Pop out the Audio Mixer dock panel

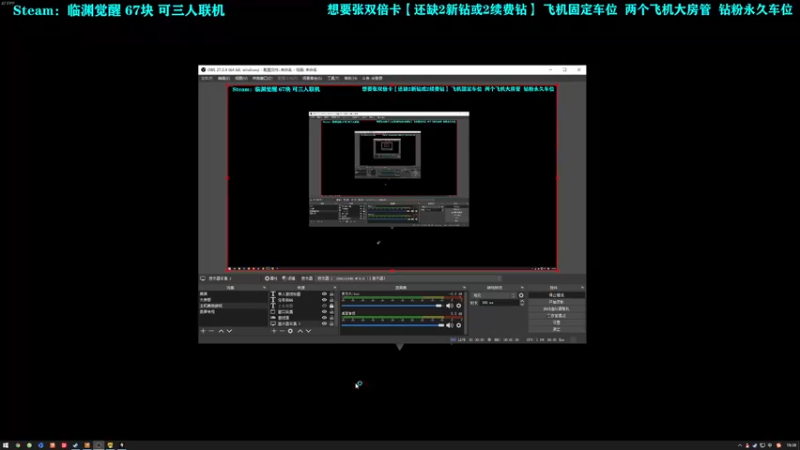click(464, 288)
